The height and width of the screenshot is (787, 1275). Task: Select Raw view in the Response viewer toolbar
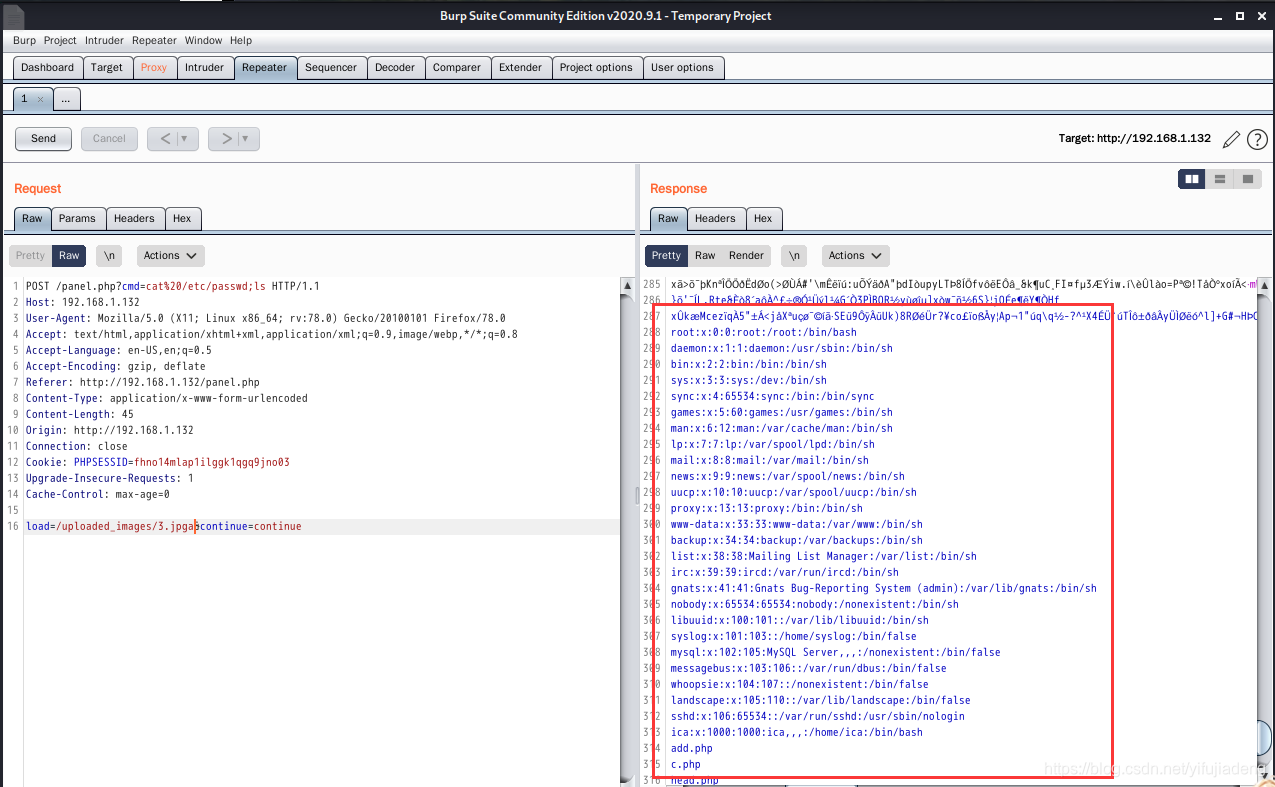coord(705,255)
